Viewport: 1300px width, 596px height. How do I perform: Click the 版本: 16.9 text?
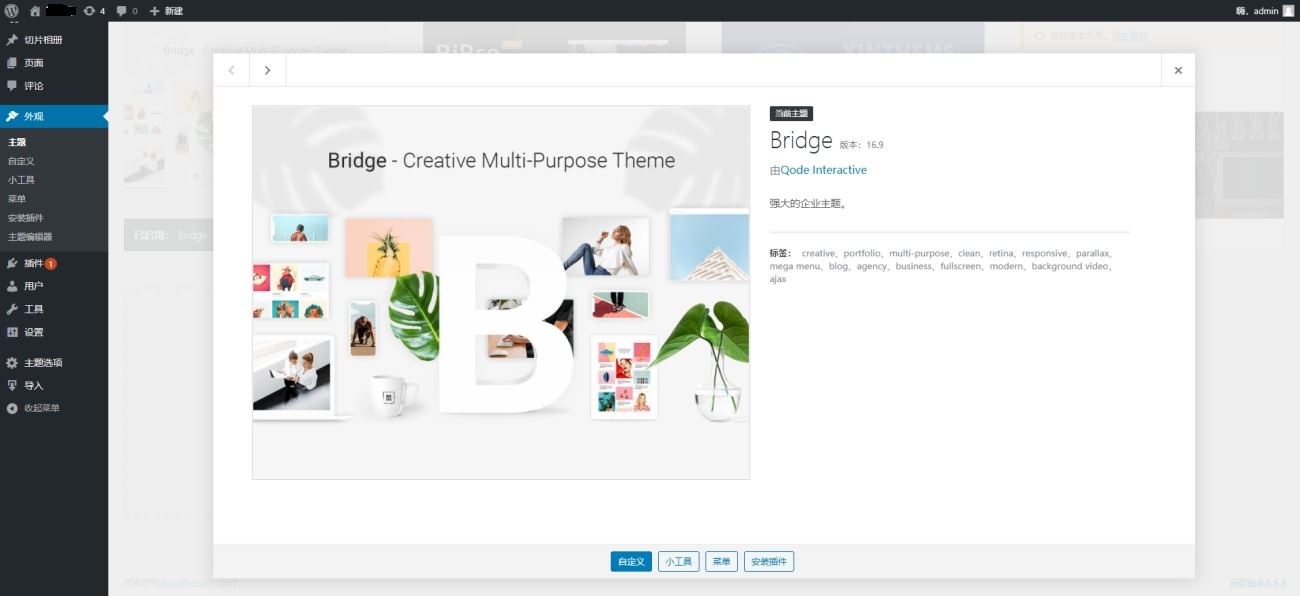(x=861, y=145)
